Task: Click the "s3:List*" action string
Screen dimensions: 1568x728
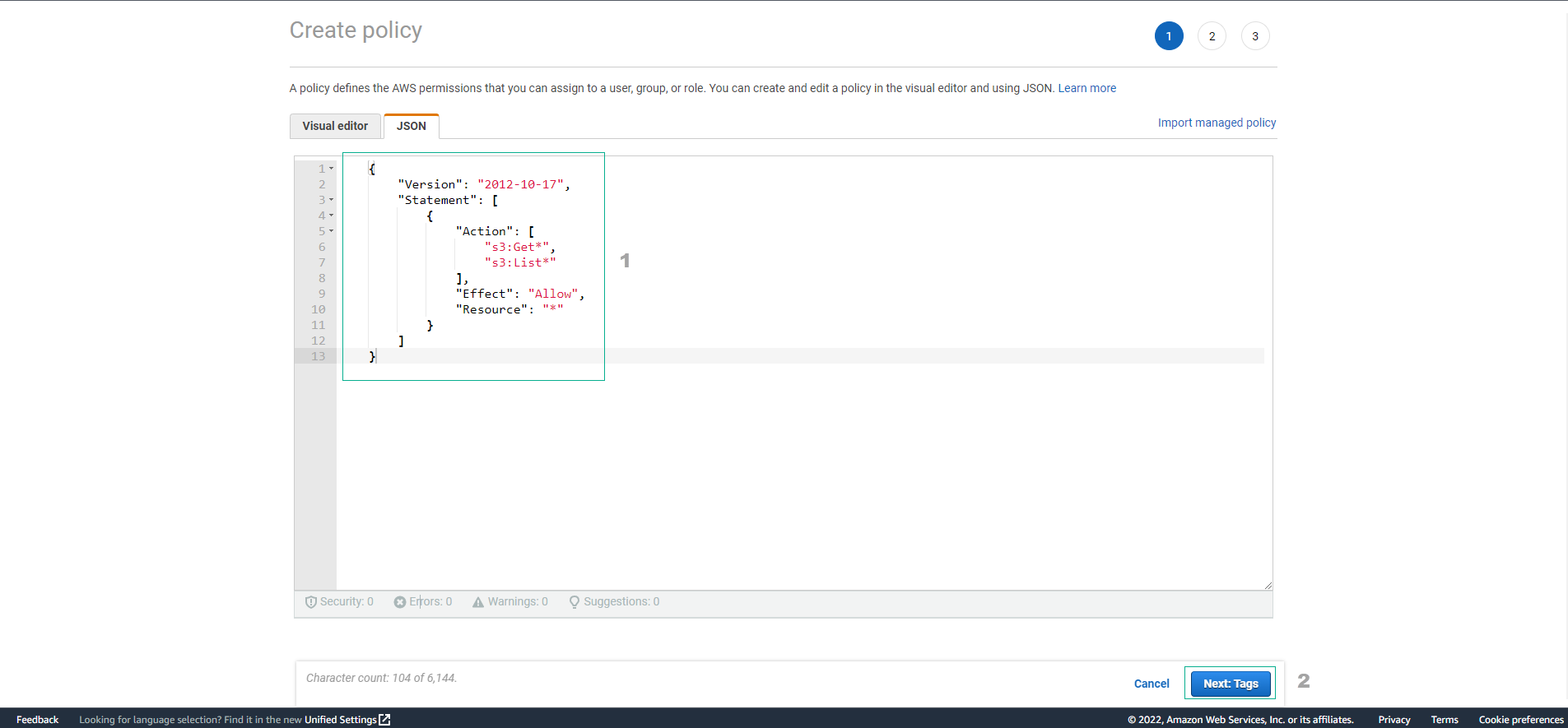Action: point(520,262)
